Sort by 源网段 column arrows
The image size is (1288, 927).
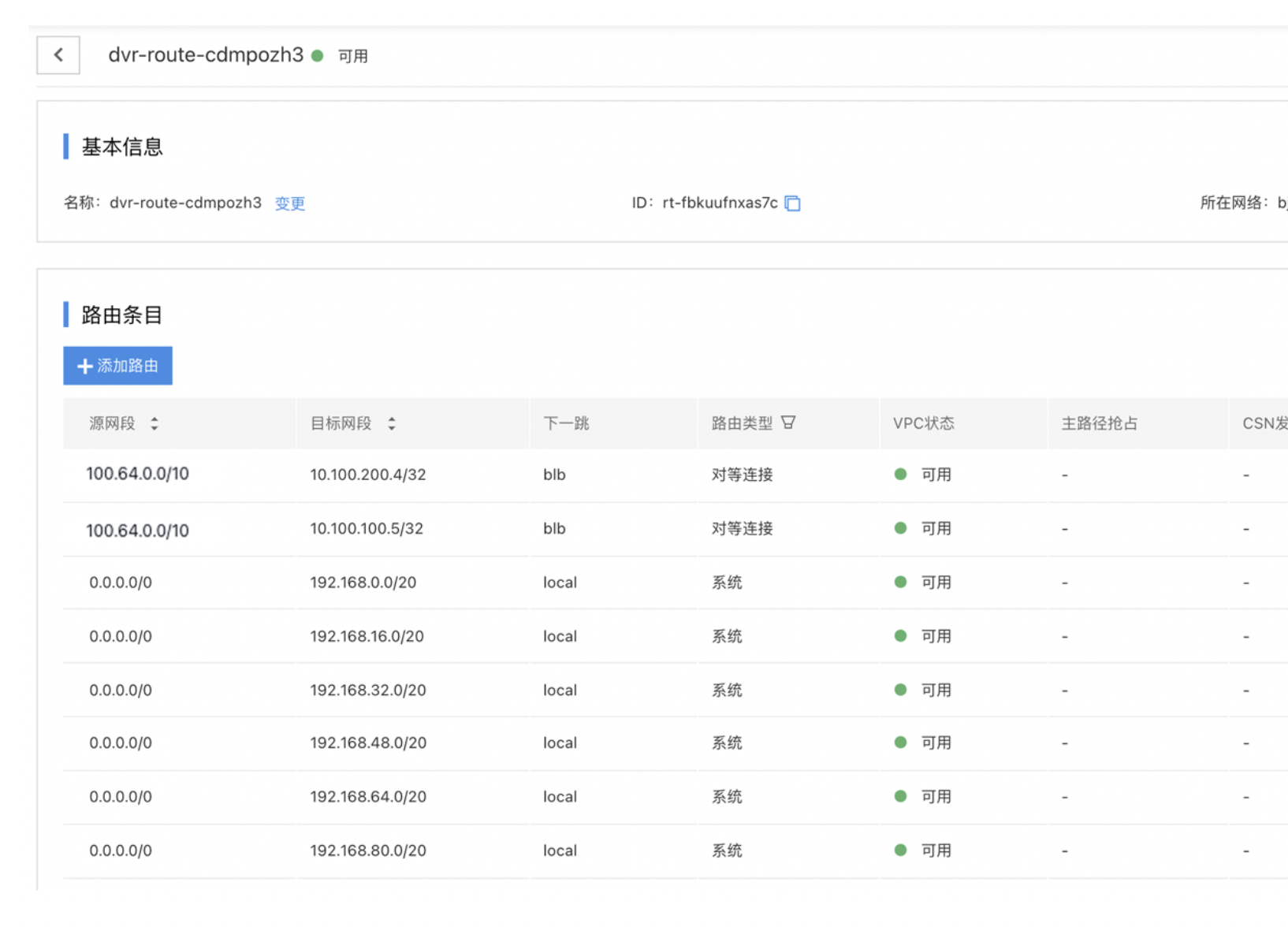(x=154, y=423)
